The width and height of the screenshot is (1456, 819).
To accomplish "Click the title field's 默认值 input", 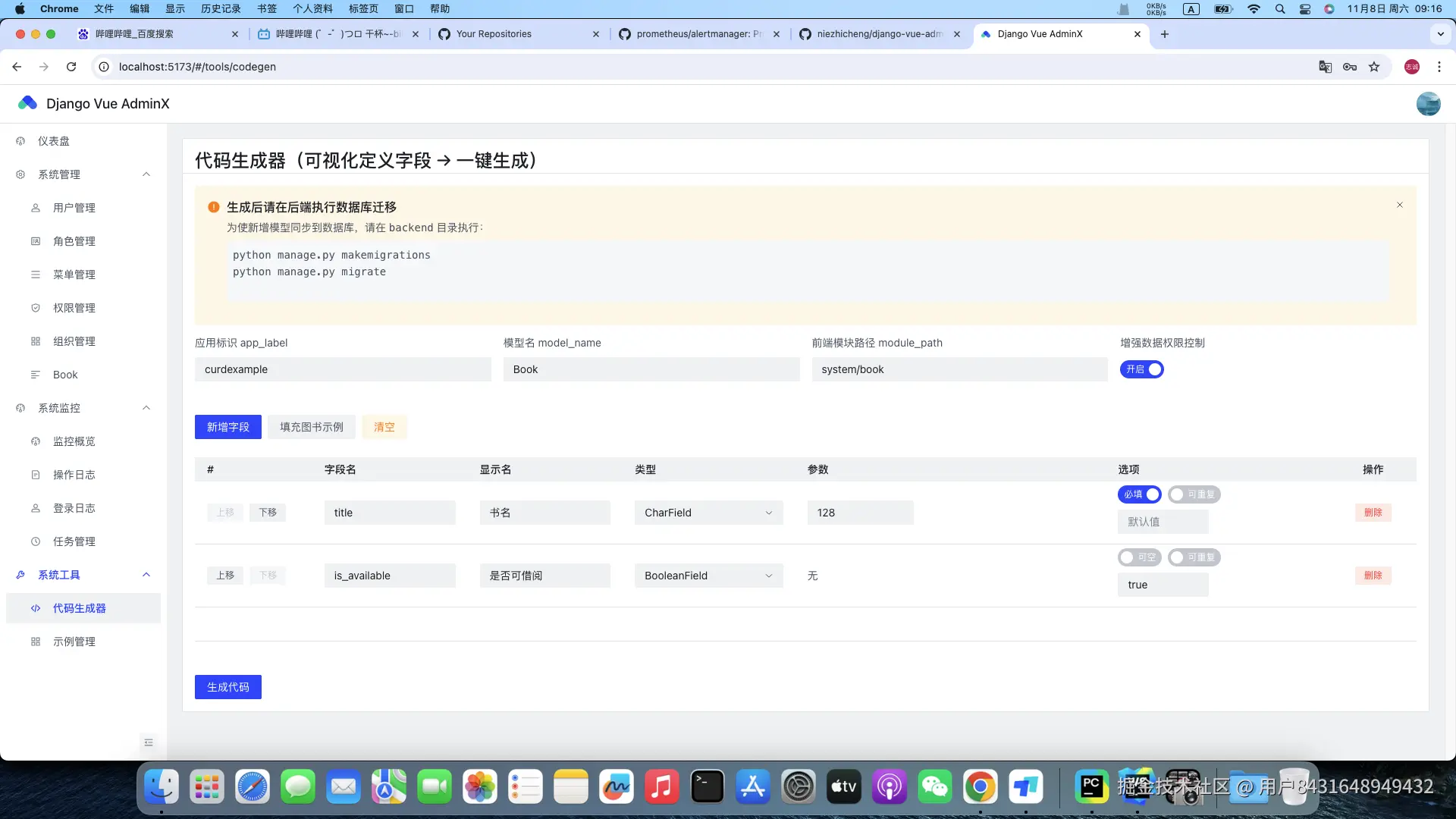I will 1163,521.
